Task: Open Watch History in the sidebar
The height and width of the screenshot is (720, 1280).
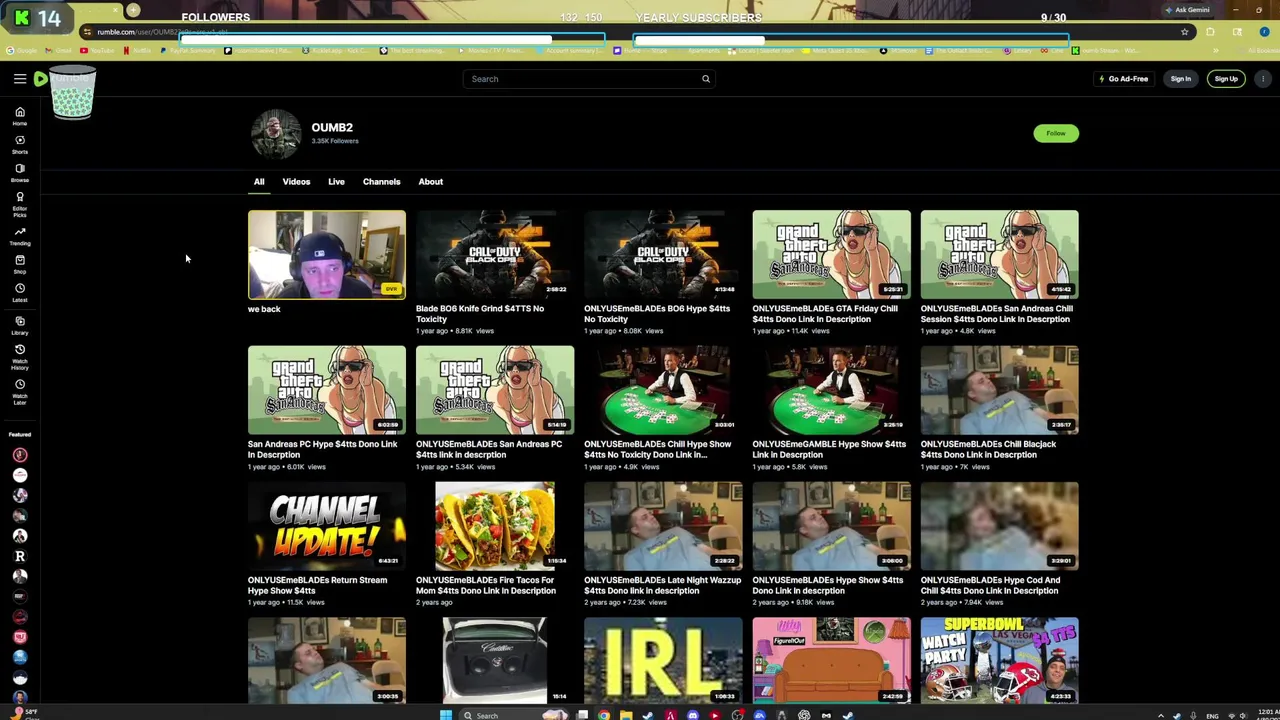Action: click(19, 357)
